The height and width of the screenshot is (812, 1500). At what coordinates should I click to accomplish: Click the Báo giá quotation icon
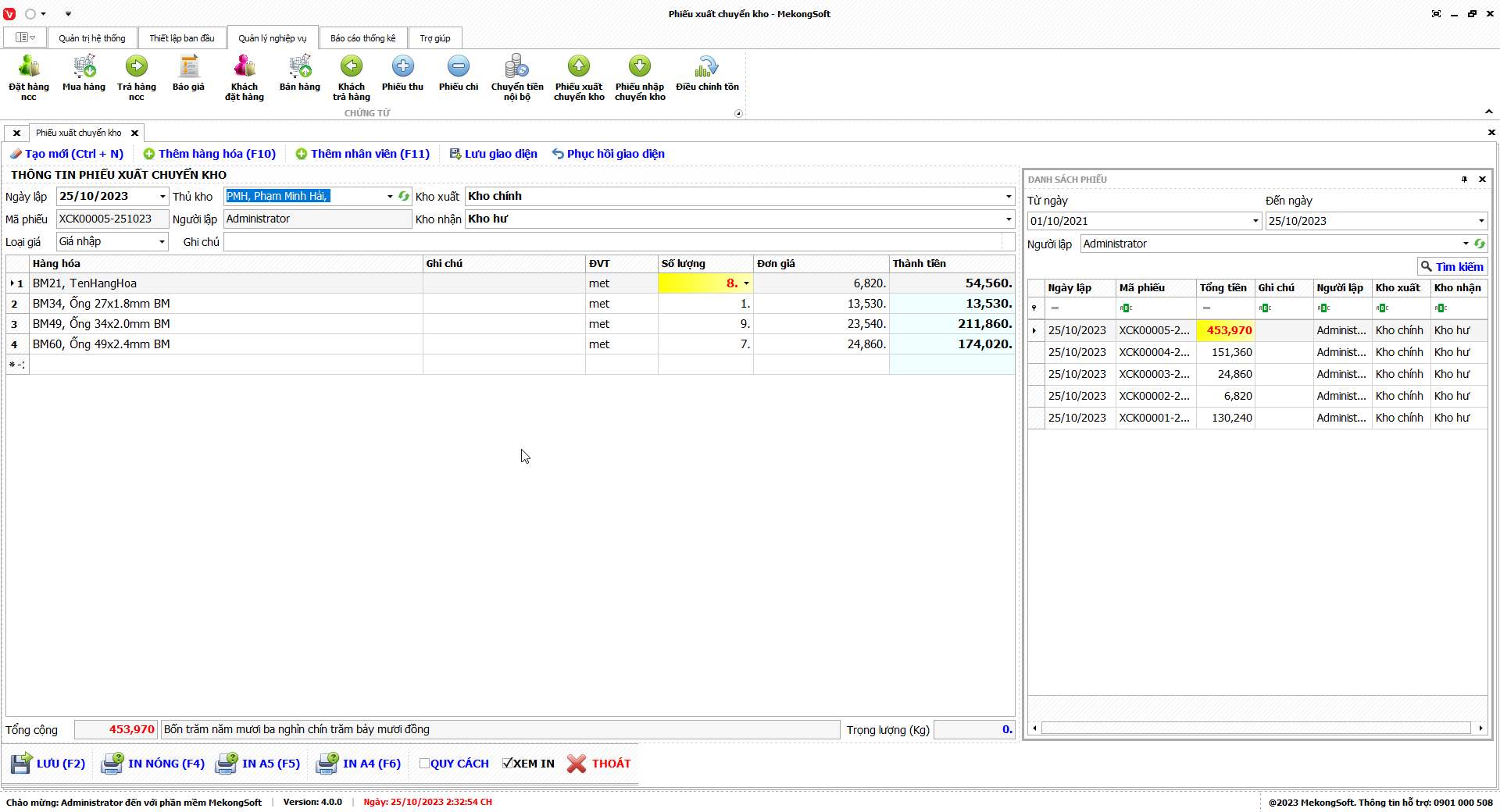(x=188, y=75)
